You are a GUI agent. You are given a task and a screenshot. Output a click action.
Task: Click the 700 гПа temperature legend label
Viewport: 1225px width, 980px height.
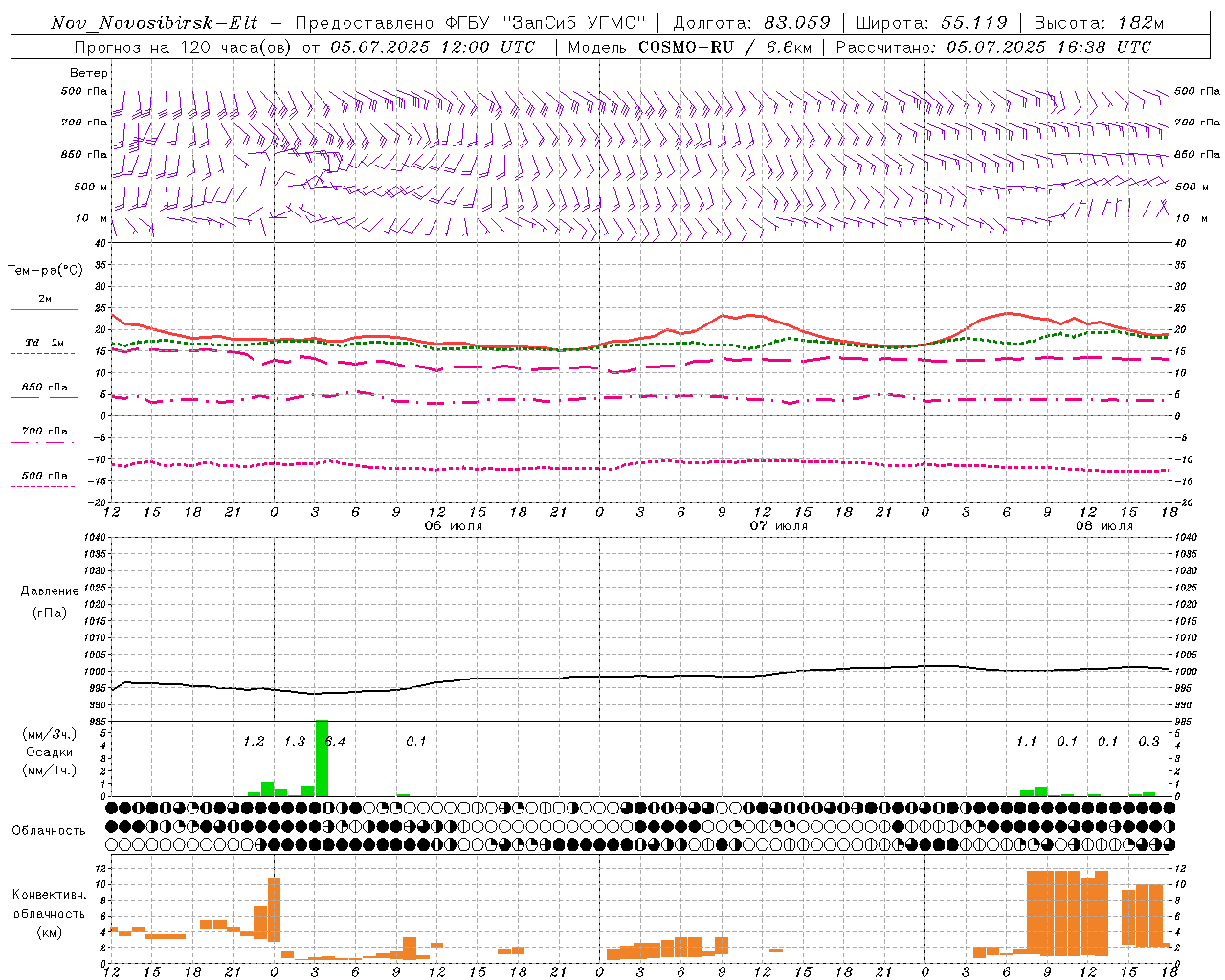click(x=45, y=431)
